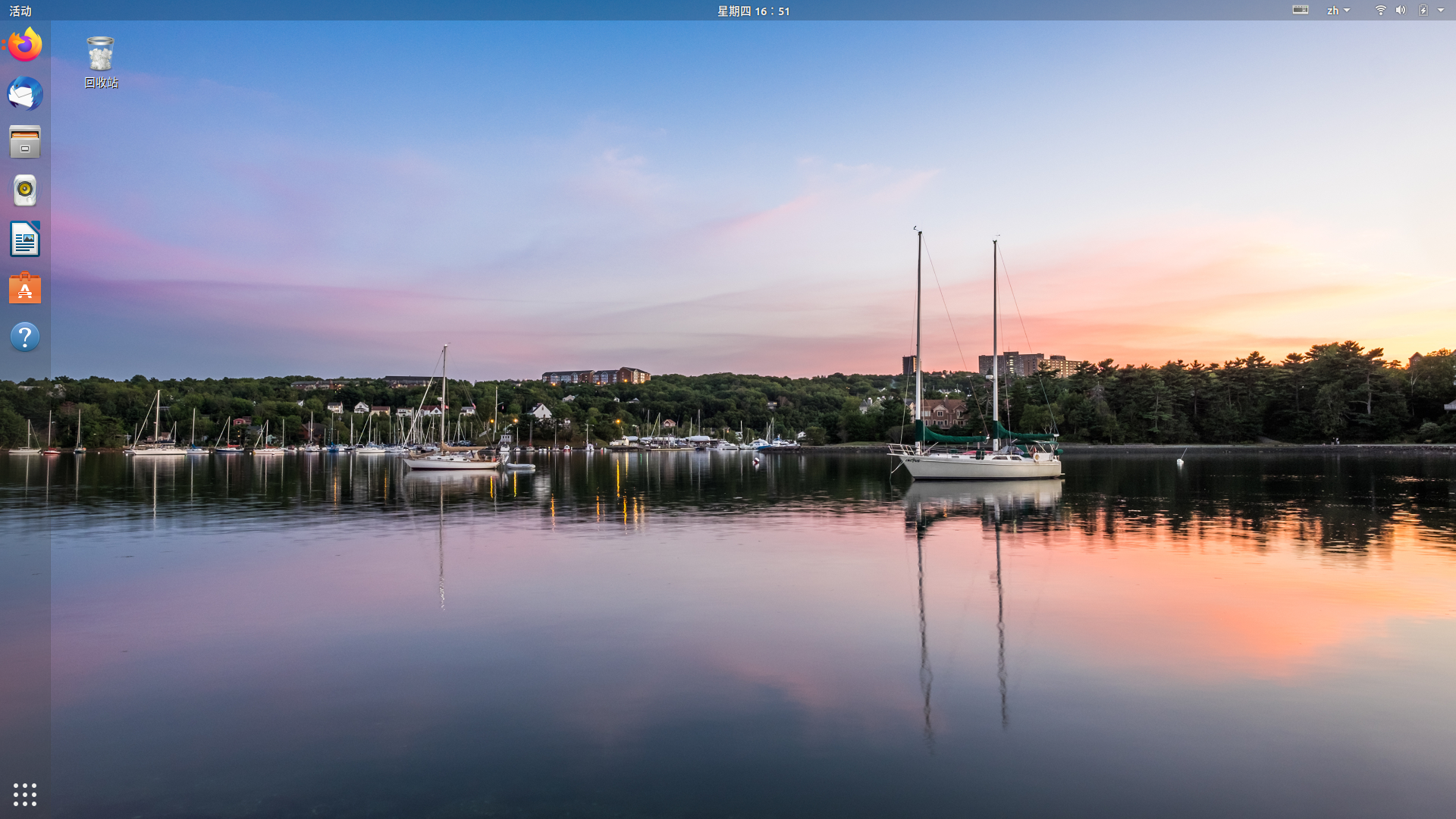
Task: Show all applications grid
Action: [25, 795]
